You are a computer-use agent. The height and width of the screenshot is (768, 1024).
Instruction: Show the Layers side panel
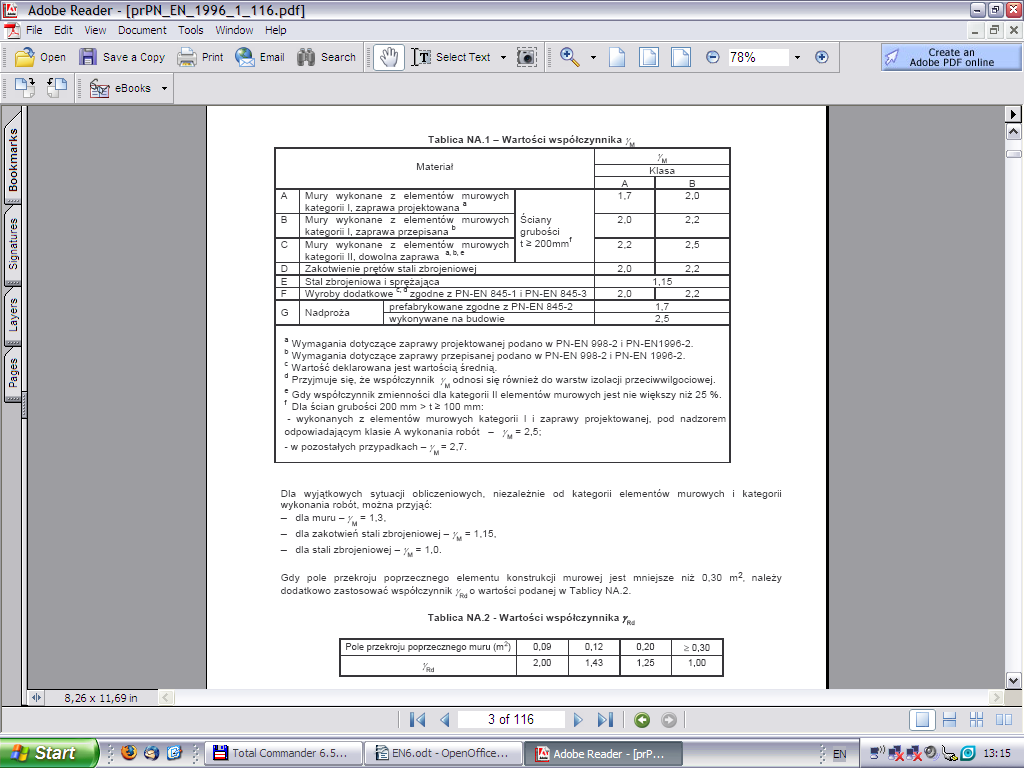coord(13,315)
